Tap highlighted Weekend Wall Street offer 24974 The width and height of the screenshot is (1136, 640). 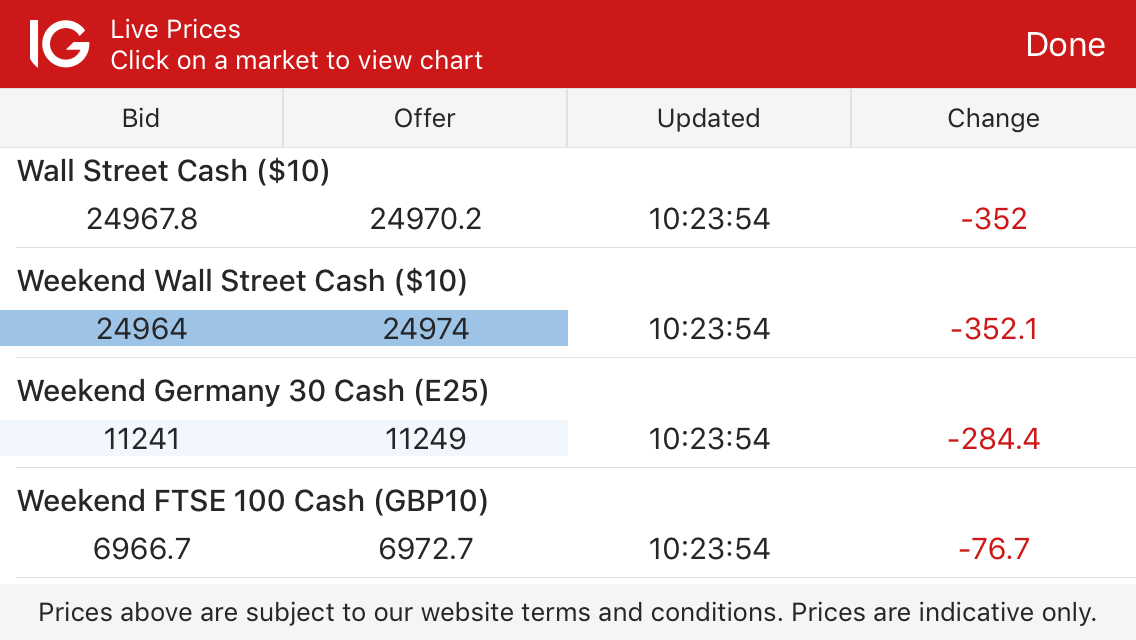pos(426,329)
